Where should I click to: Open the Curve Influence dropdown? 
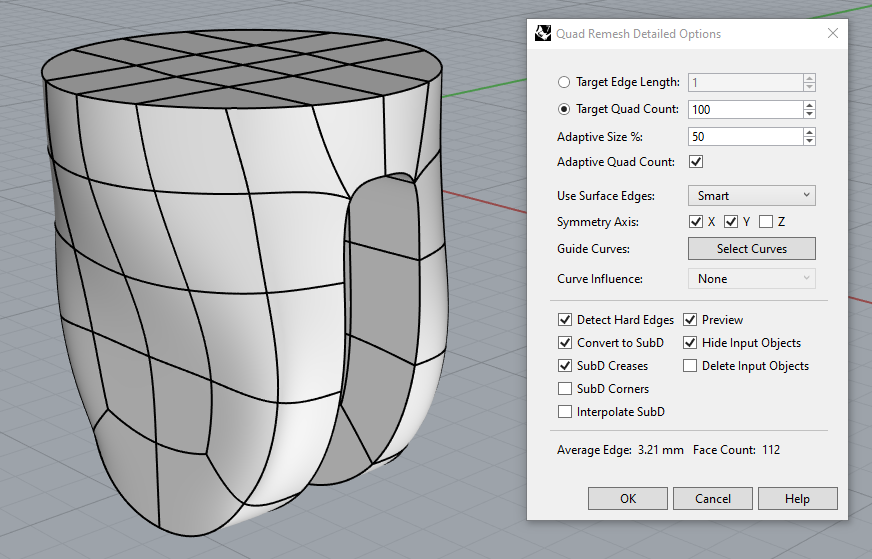(x=752, y=279)
